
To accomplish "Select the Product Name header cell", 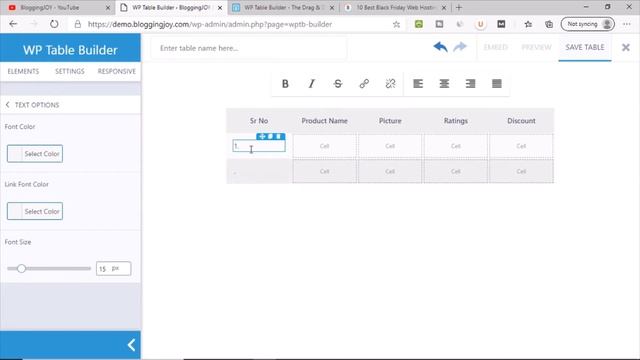I will click(x=324, y=121).
